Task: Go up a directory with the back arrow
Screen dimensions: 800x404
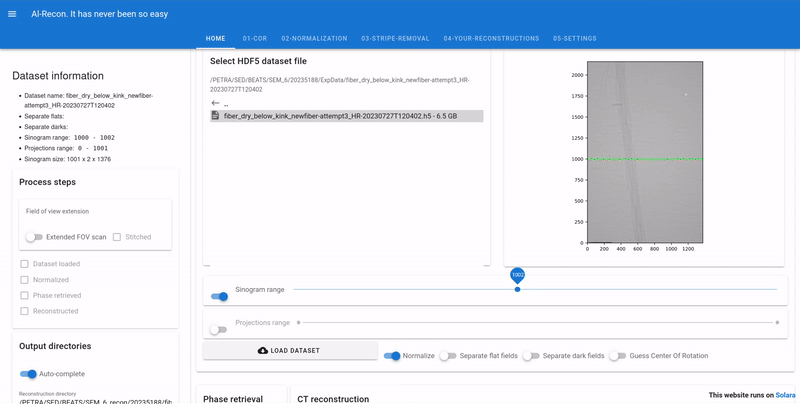Action: [215, 103]
